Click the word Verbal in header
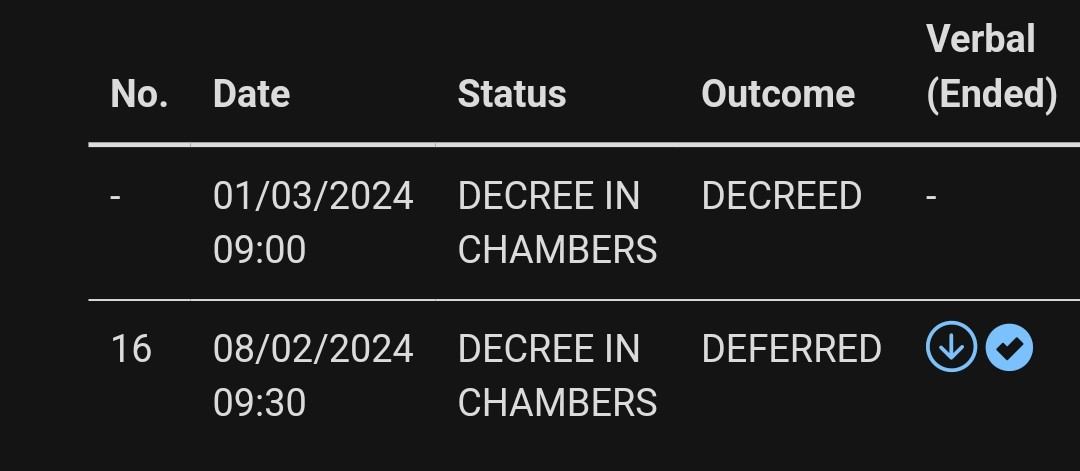Screen dimensions: 1080x471 point(980,40)
